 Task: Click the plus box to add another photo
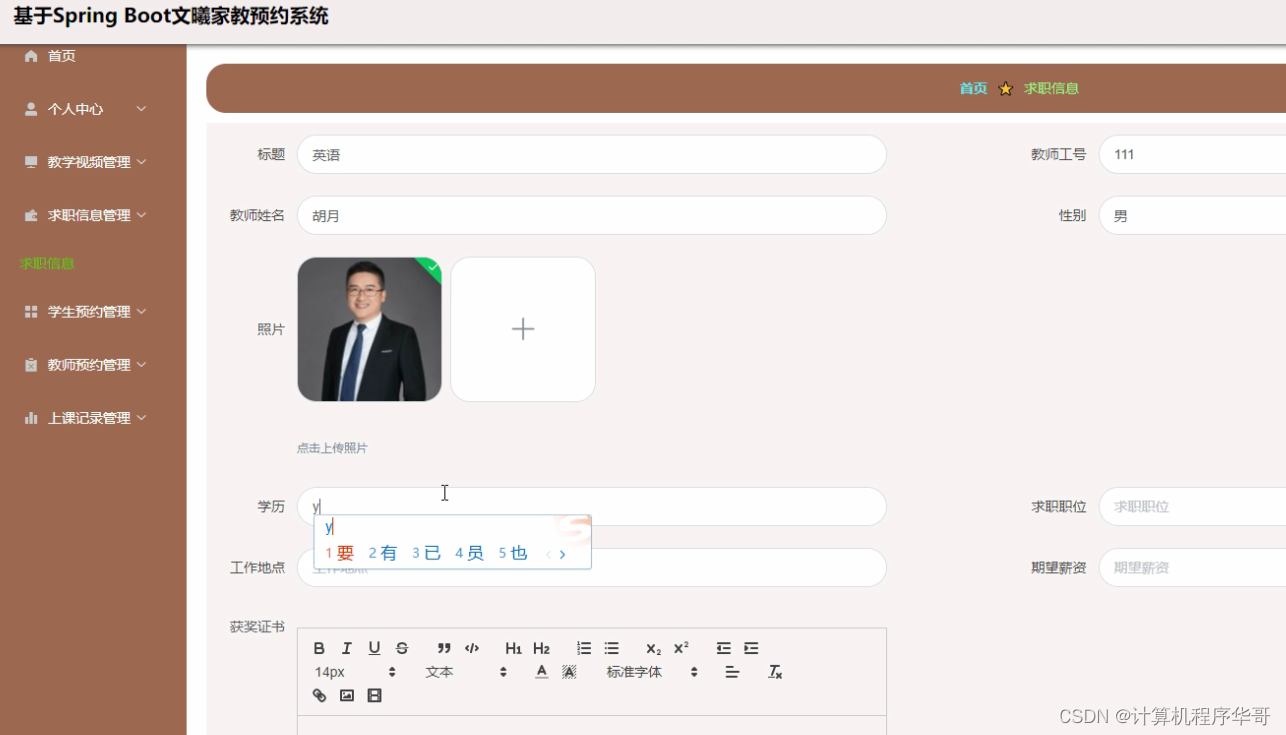click(x=522, y=329)
